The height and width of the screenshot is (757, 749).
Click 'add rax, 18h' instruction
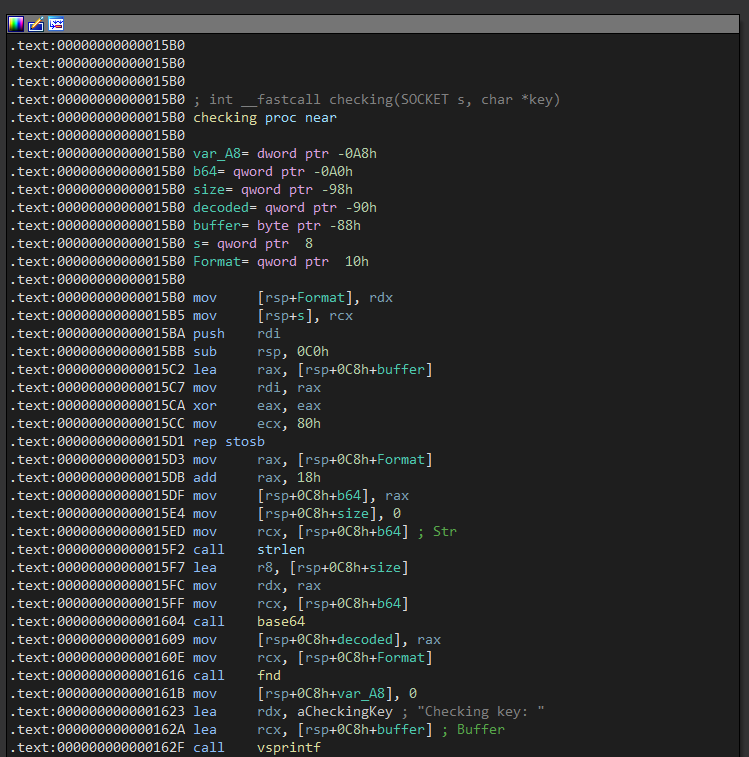pos(257,477)
